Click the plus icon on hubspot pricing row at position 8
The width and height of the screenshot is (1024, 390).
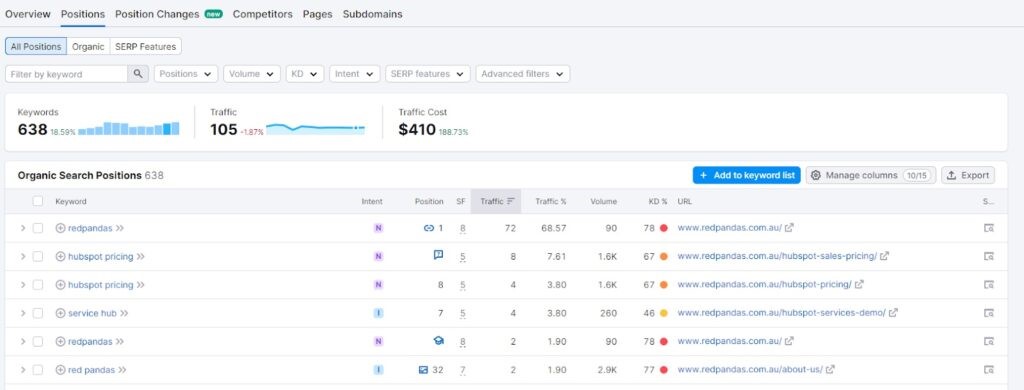[x=60, y=285]
